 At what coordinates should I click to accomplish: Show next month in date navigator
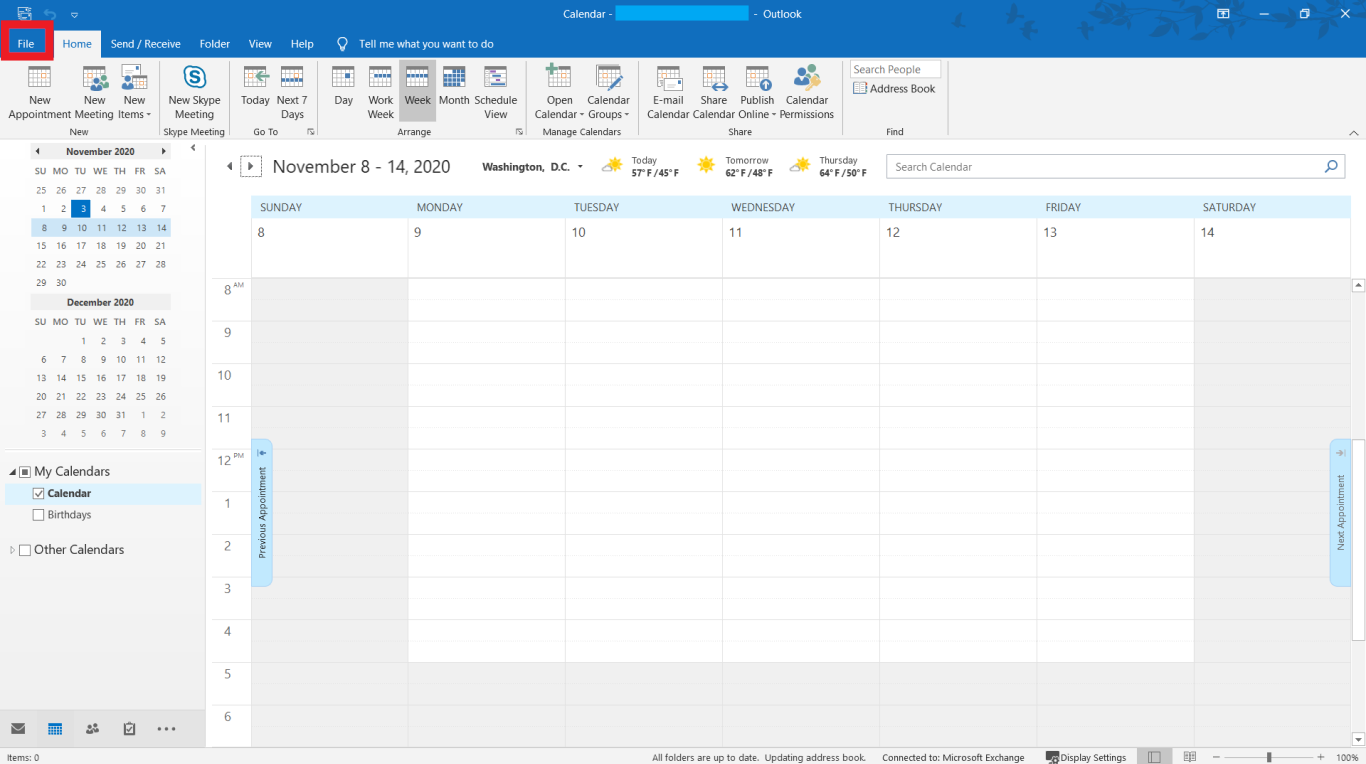click(163, 152)
